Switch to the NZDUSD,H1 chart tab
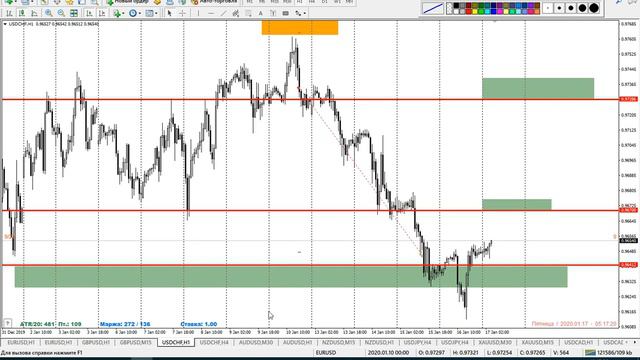This screenshot has height=360, width=640. coord(379,342)
